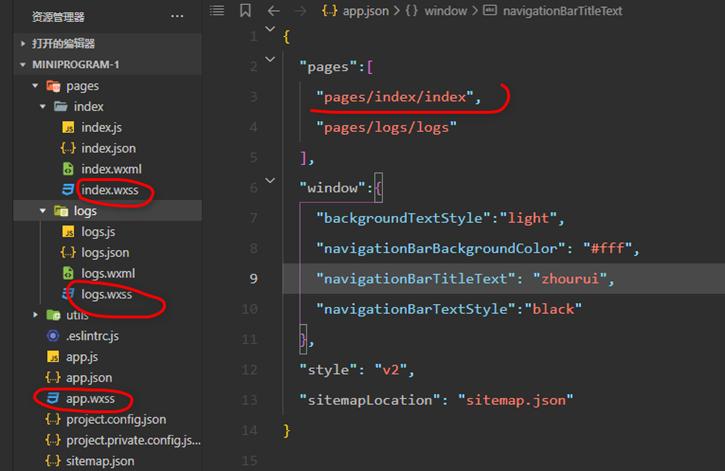The width and height of the screenshot is (725, 471).
Task: Click the app.wxss style icon
Action: (x=53, y=398)
